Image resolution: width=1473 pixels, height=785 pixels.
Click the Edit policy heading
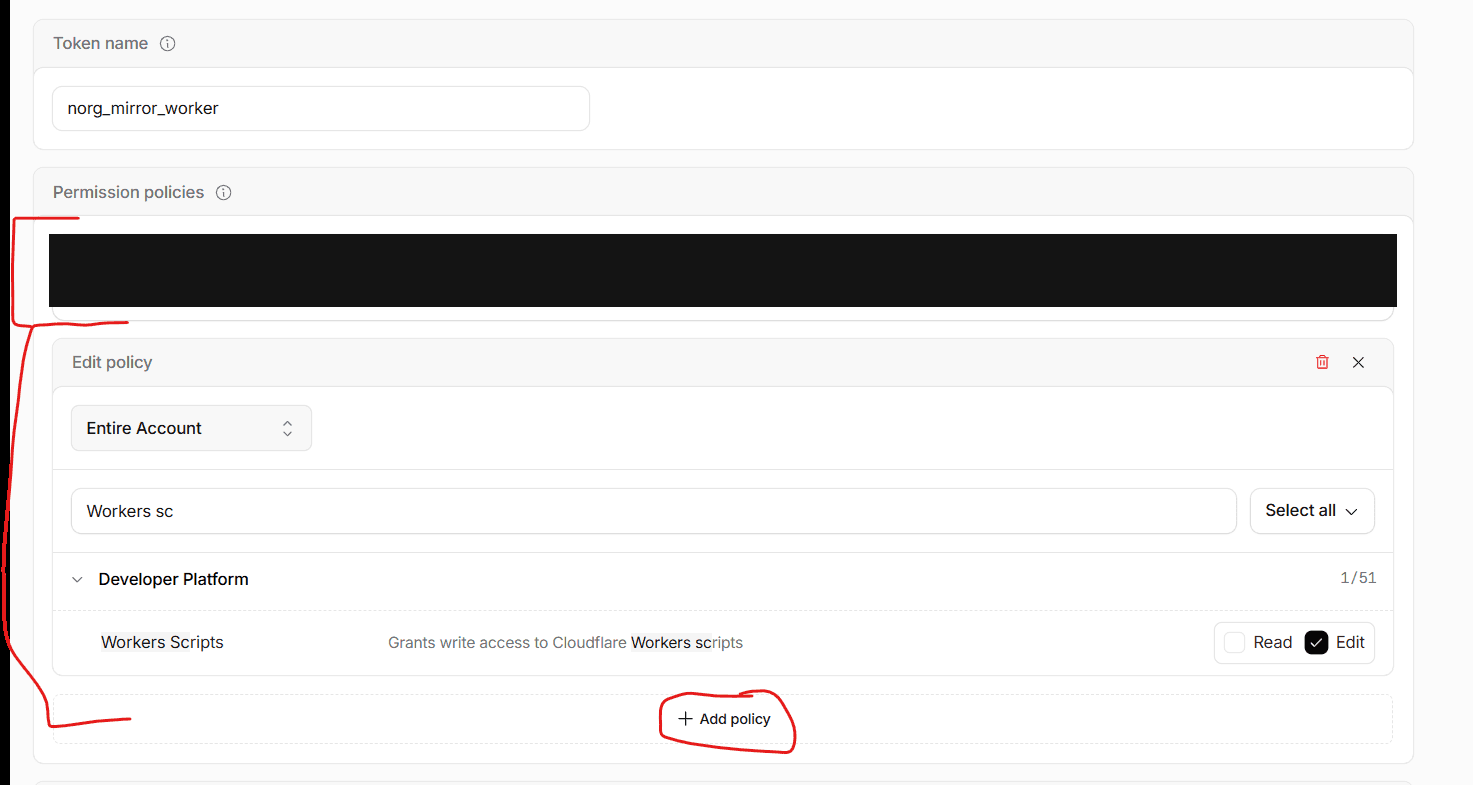(x=112, y=362)
